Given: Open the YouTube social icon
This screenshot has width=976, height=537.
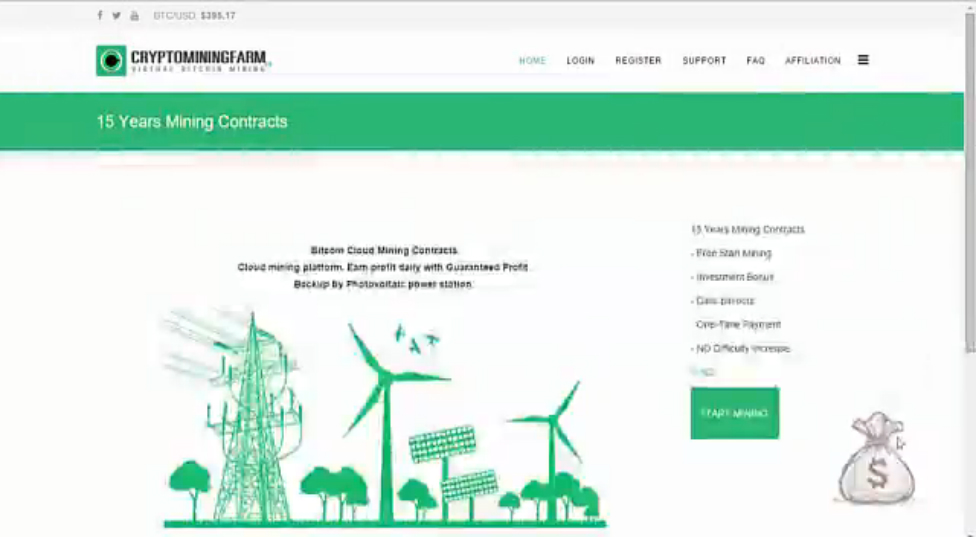Looking at the screenshot, I should 134,16.
